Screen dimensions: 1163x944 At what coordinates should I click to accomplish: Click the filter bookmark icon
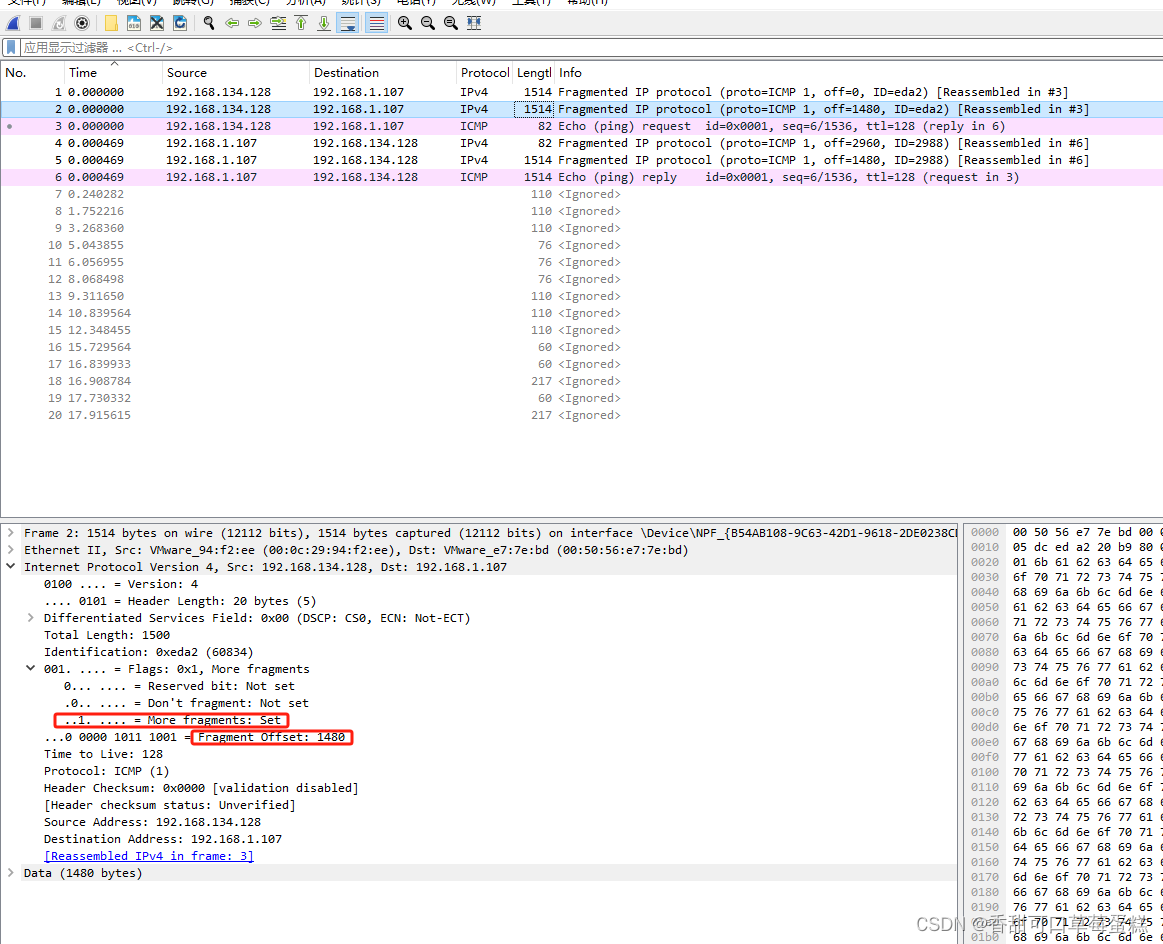click(11, 47)
